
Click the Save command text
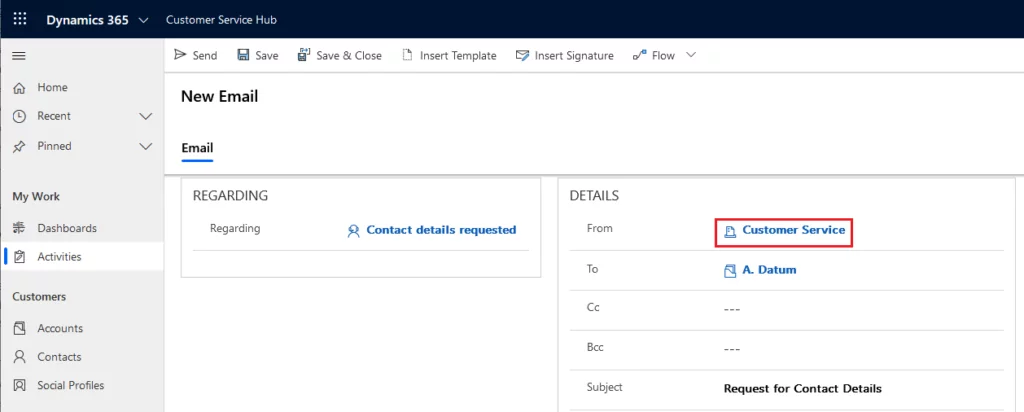(266, 55)
